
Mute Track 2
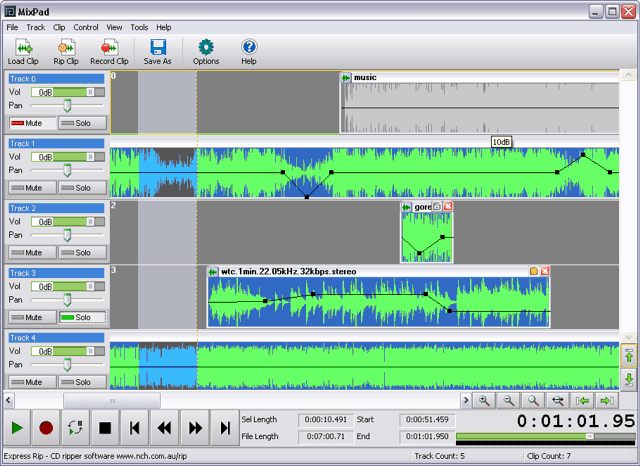point(32,253)
